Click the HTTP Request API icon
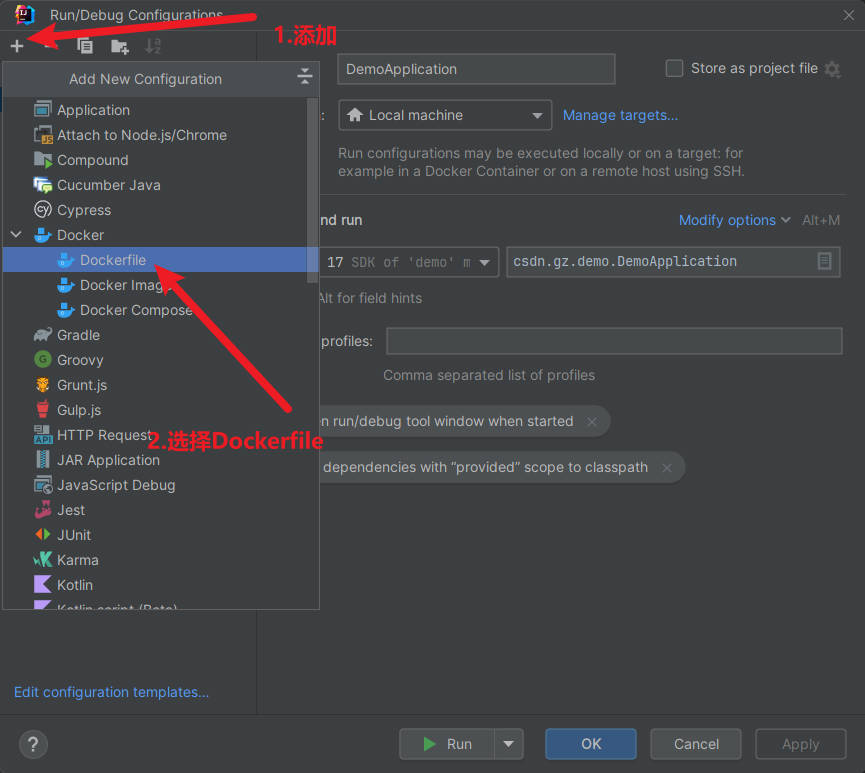 (43, 435)
